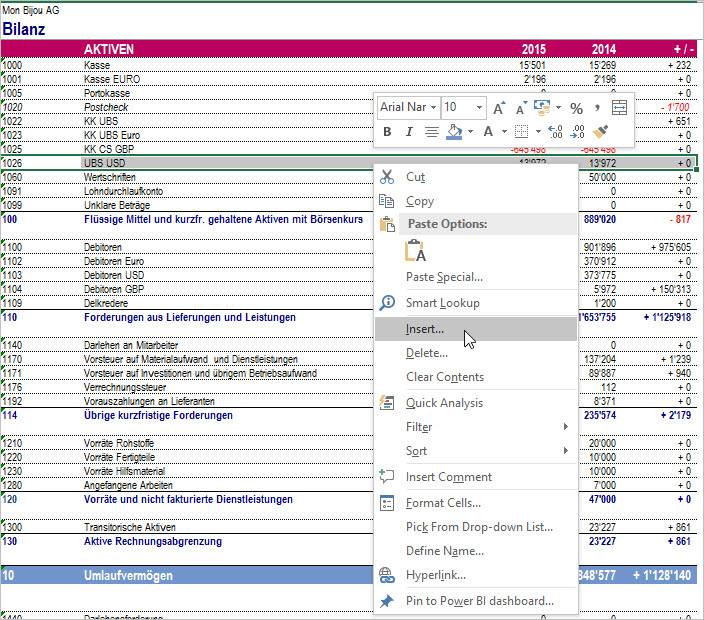Expand the Borders dropdown arrow
Screen dimensions: 704x620
[537, 132]
